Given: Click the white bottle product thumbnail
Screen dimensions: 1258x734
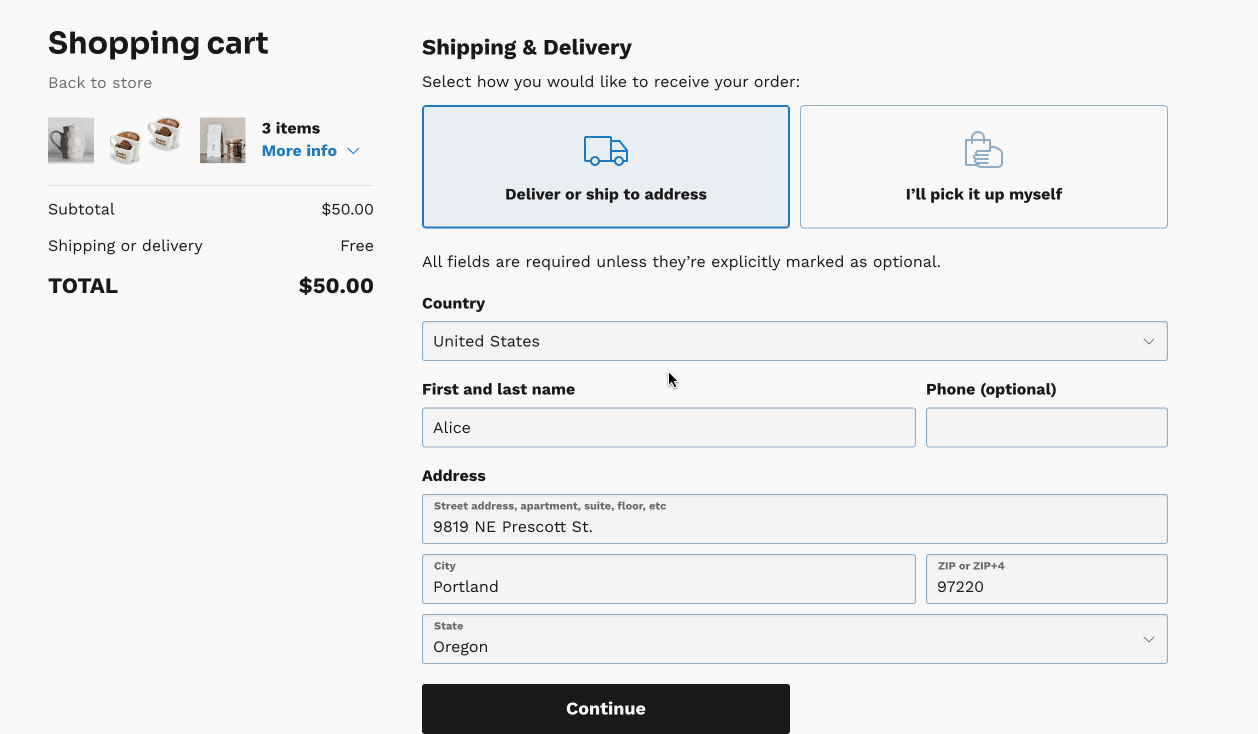Looking at the screenshot, I should 222,139.
